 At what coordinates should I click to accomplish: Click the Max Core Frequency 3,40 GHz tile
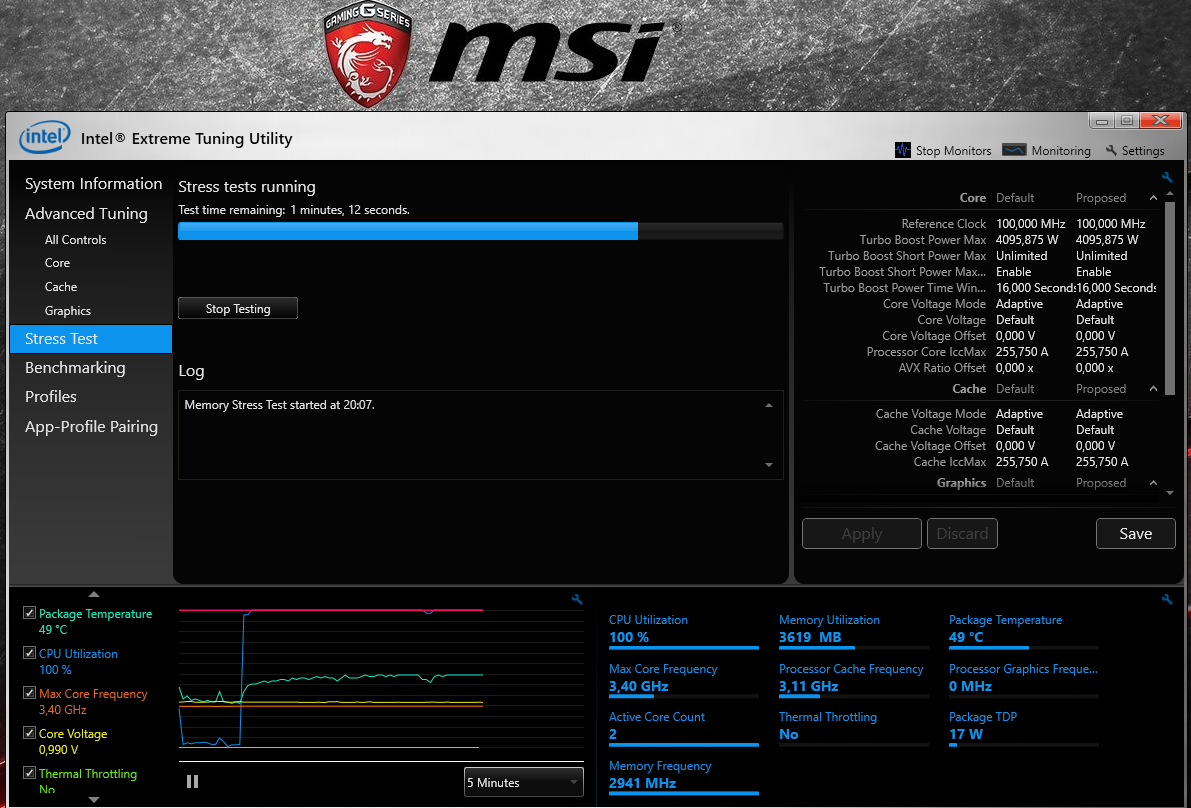coord(684,680)
